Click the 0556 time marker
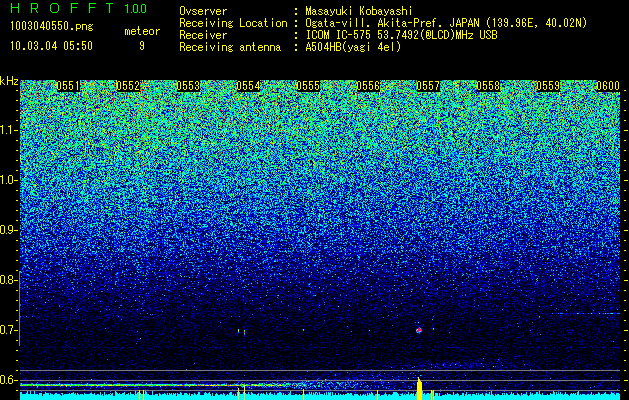Screen dimensions: 629x400 point(368,86)
